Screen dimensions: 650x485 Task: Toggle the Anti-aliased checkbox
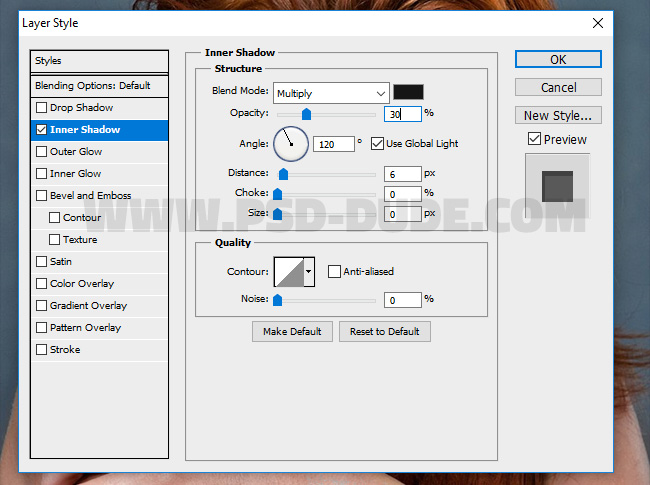coord(334,272)
